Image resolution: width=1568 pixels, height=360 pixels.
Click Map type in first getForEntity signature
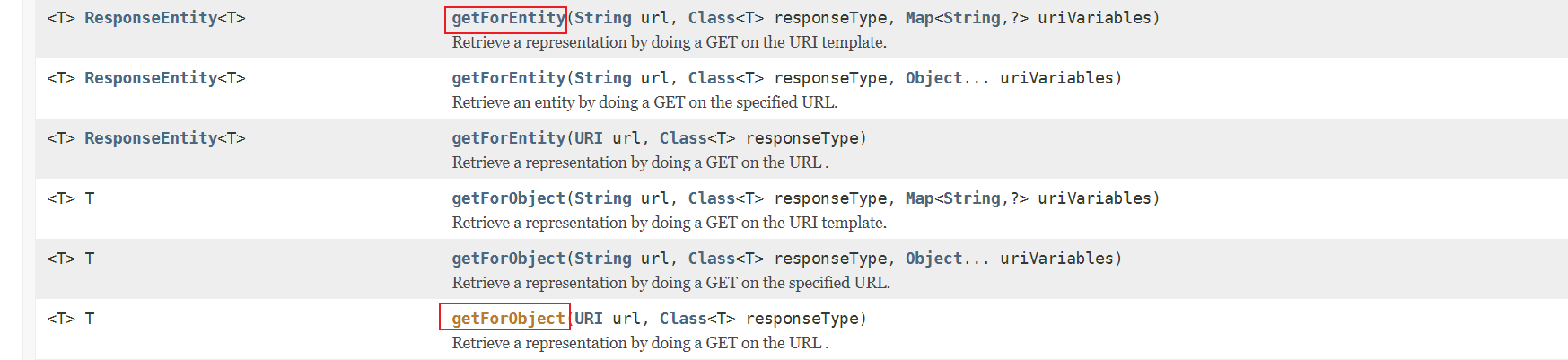(919, 18)
